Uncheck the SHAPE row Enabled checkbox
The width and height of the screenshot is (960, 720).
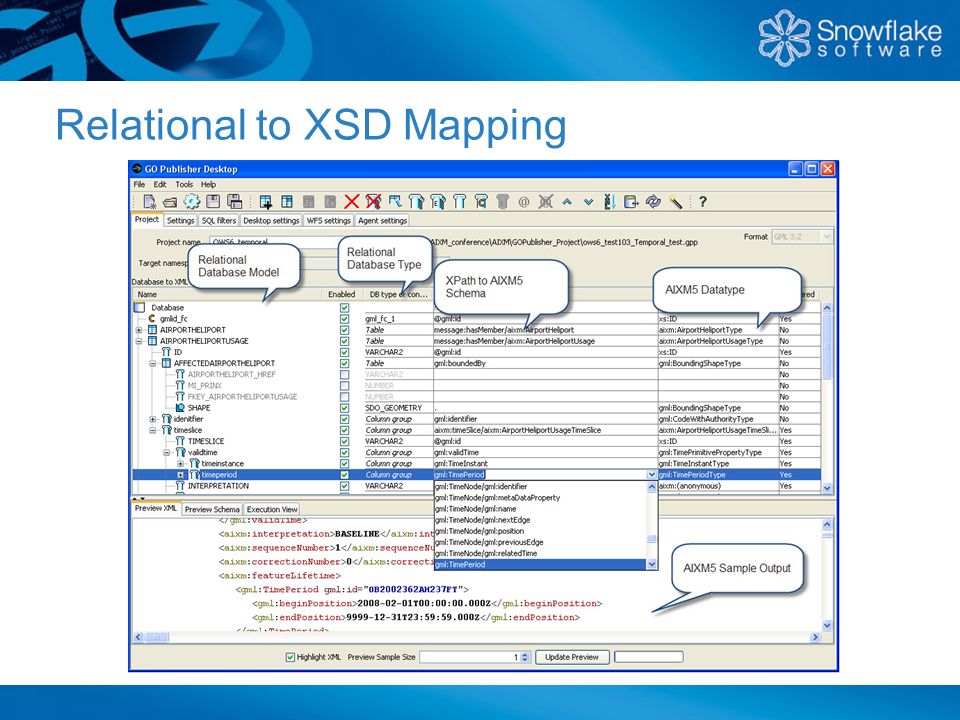(x=344, y=408)
